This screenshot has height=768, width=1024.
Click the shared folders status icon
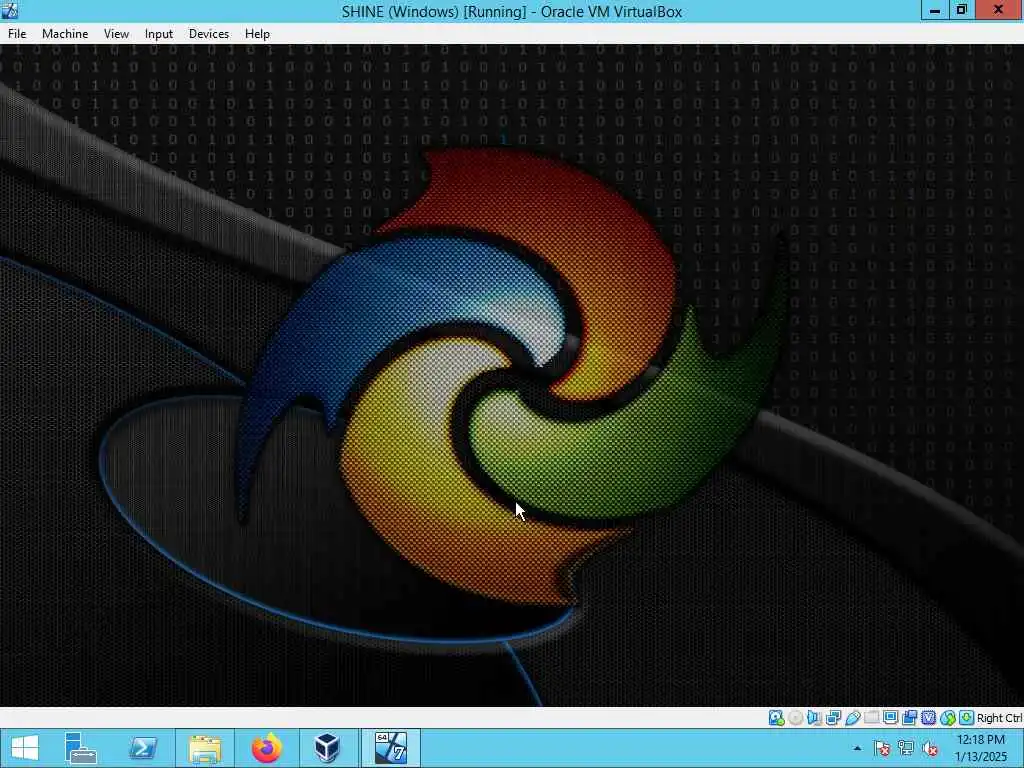[x=871, y=718]
